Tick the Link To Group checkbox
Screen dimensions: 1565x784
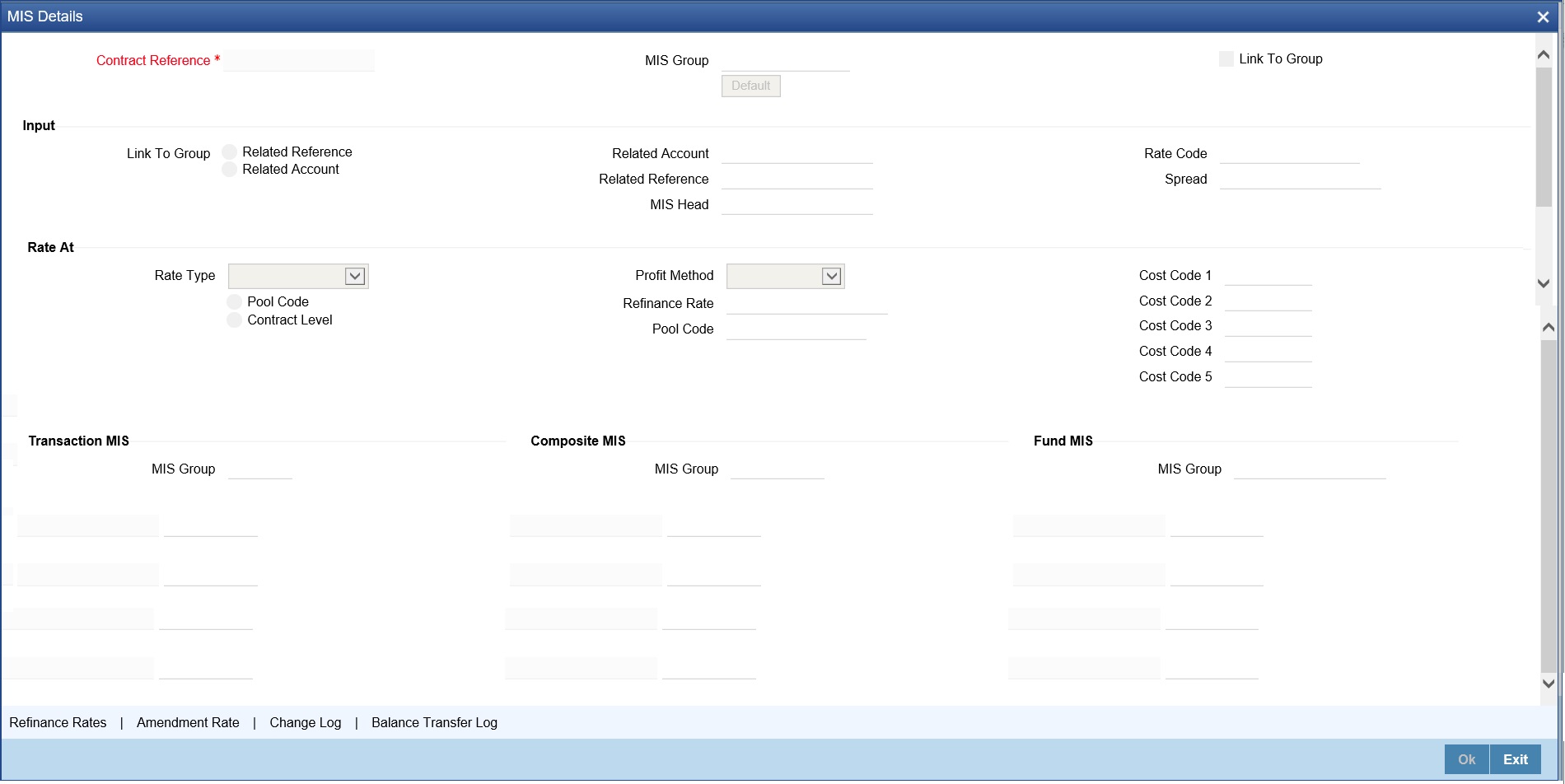pos(1226,59)
